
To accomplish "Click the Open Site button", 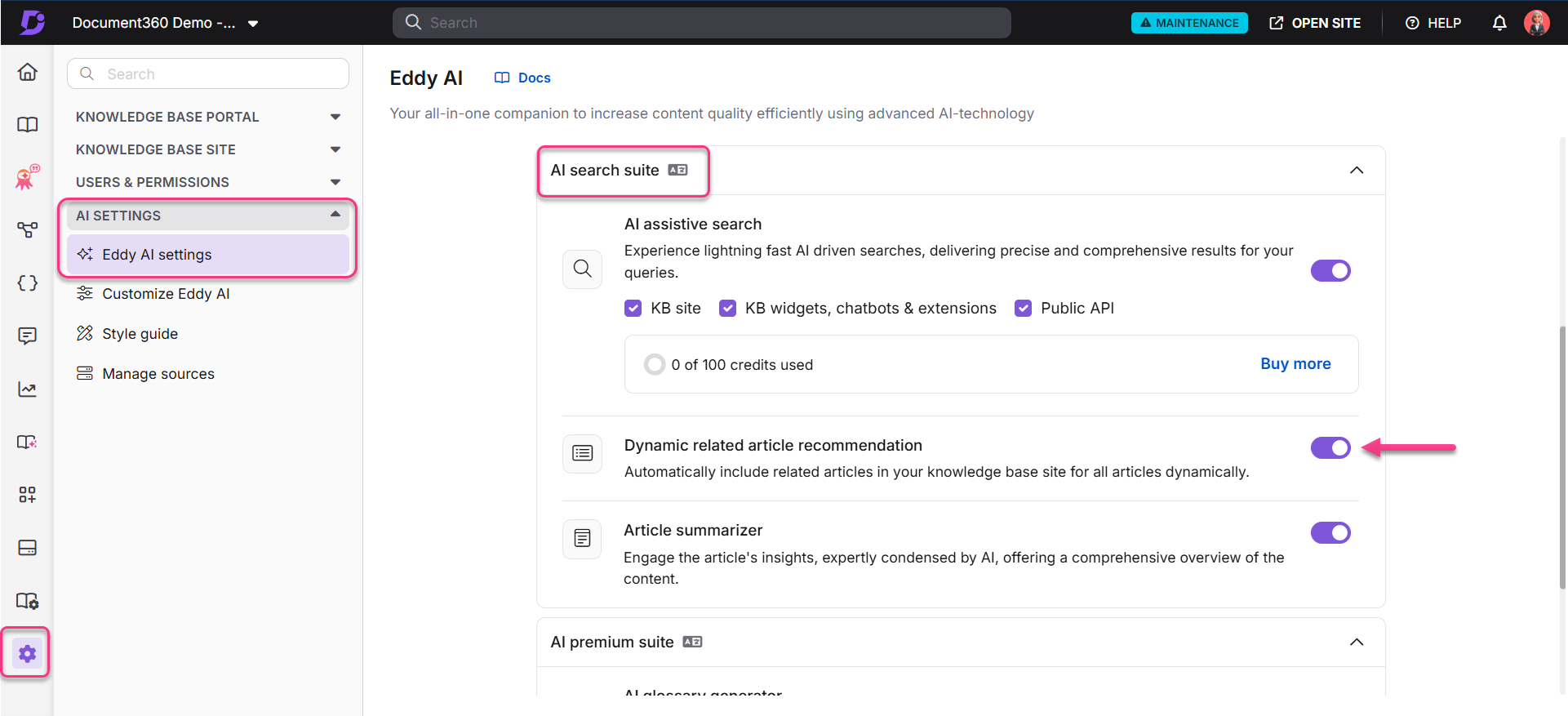I will (x=1315, y=23).
